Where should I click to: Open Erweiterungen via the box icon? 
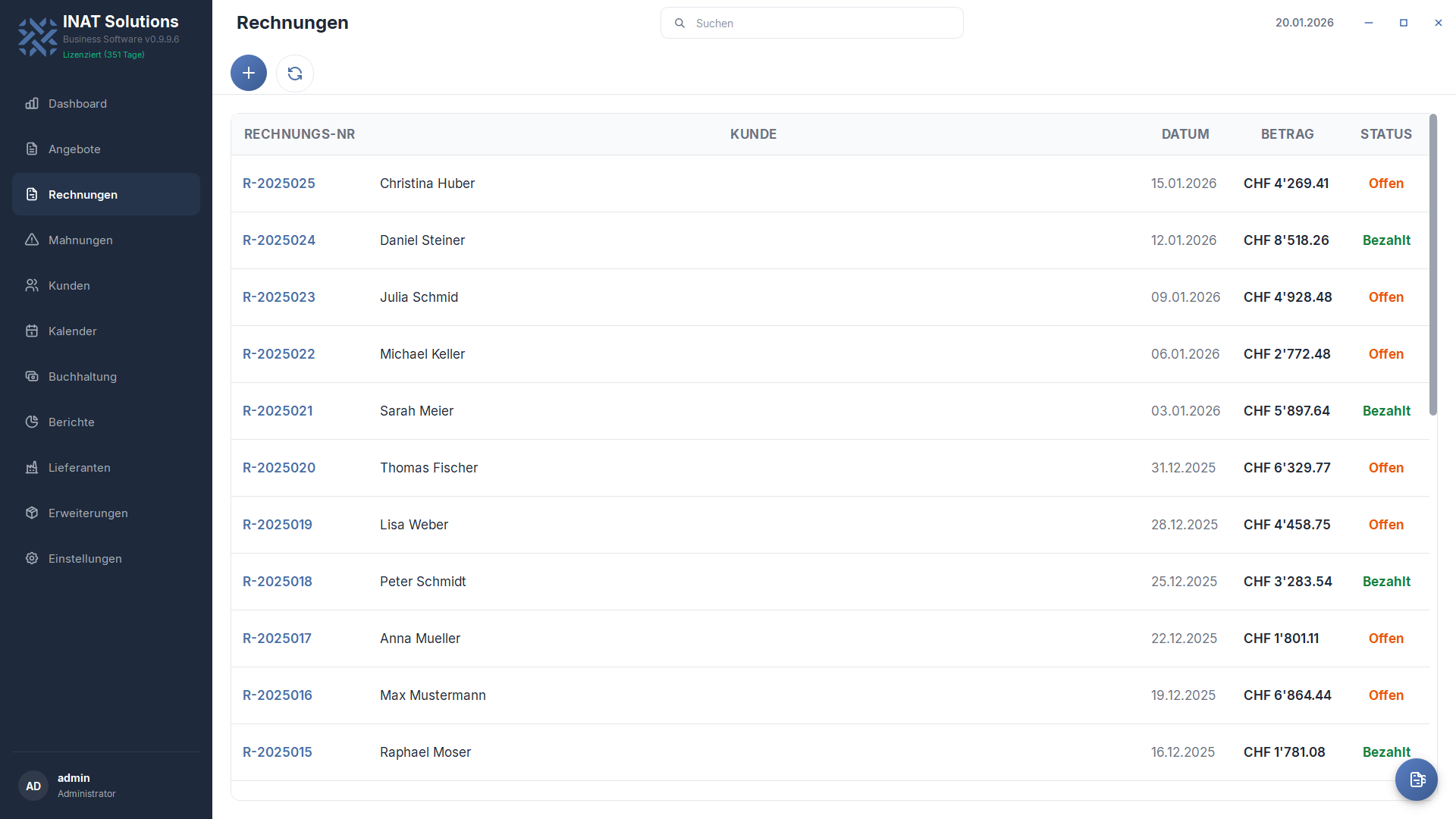click(32, 513)
